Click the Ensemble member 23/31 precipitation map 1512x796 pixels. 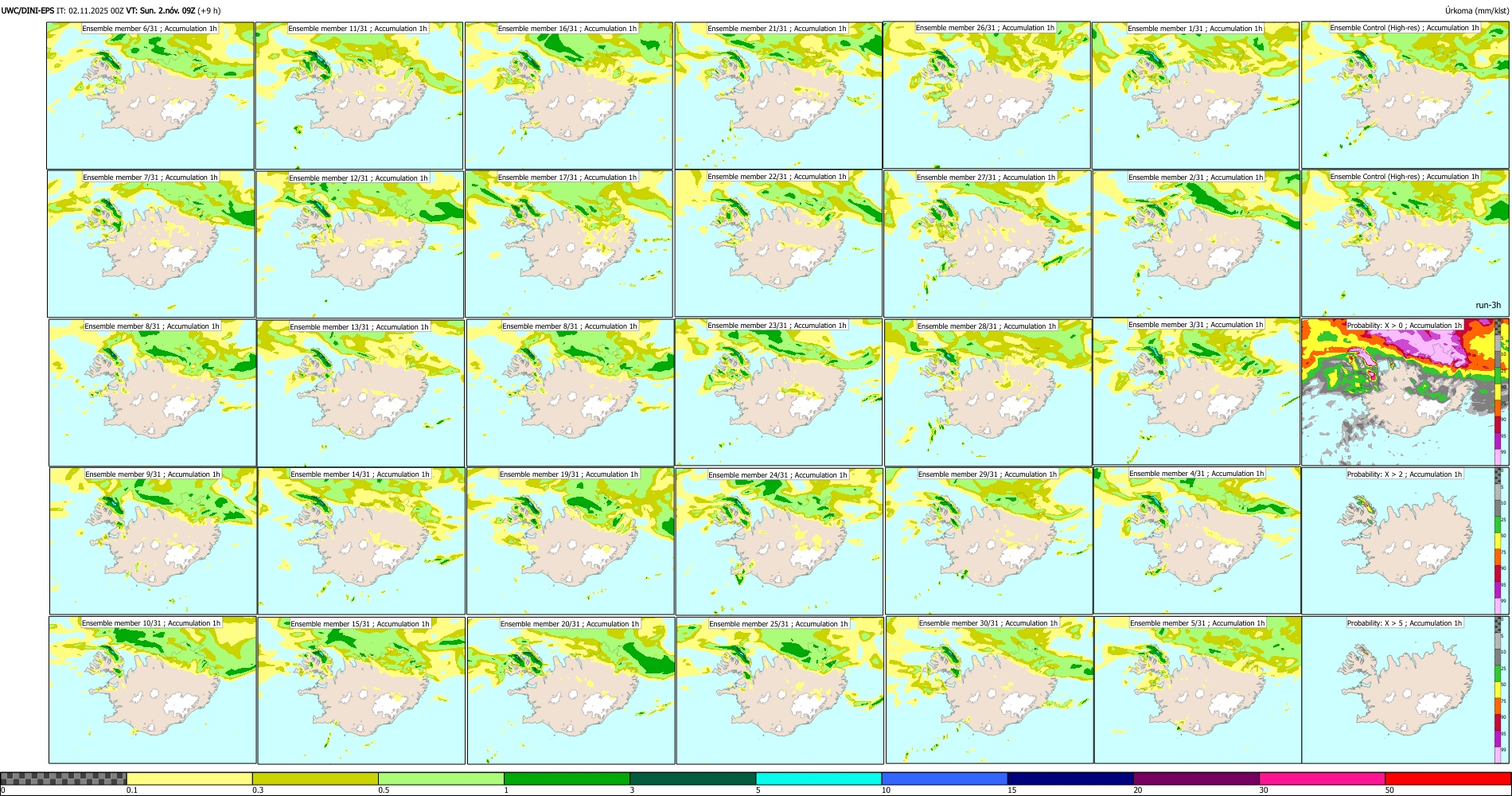tap(778, 392)
